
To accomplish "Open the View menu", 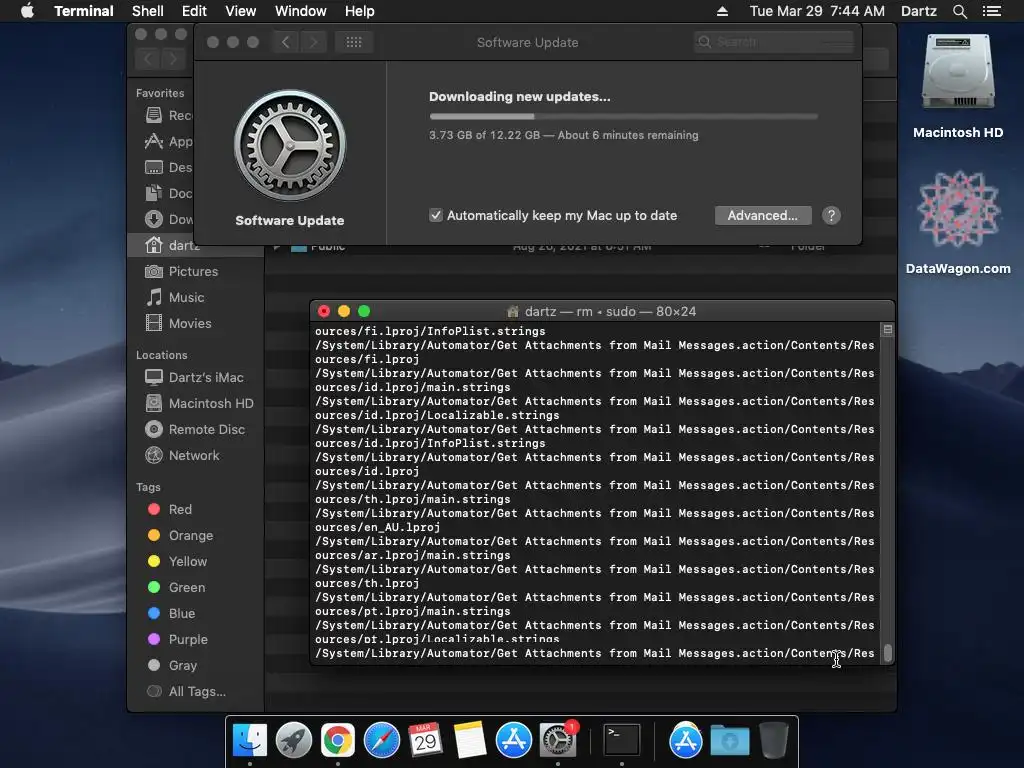I will pos(240,11).
